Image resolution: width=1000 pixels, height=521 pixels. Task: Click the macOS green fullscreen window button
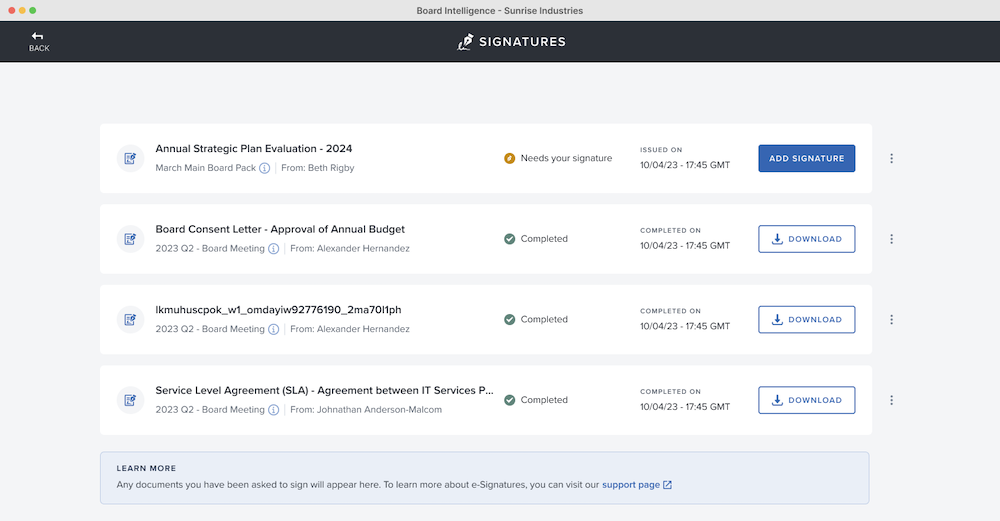click(33, 10)
